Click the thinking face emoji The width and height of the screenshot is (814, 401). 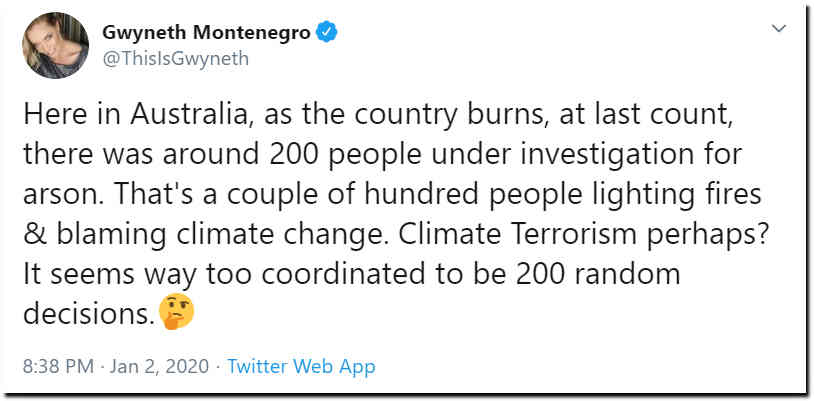pos(177,313)
